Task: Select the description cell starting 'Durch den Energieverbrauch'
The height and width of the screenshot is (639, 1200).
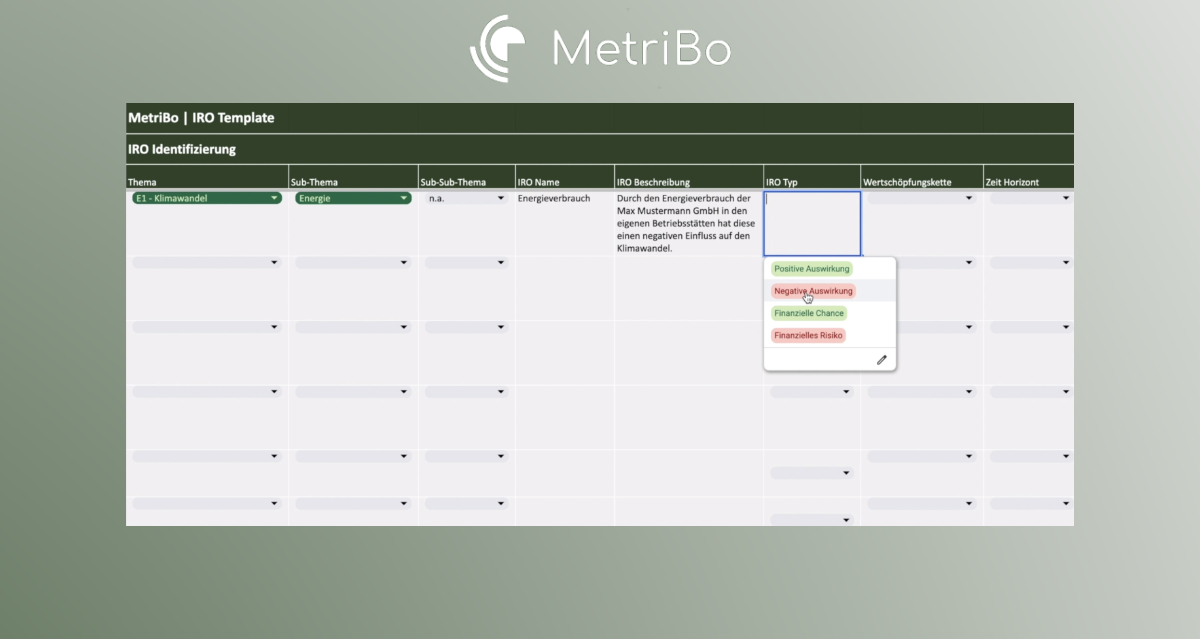Action: coord(689,223)
